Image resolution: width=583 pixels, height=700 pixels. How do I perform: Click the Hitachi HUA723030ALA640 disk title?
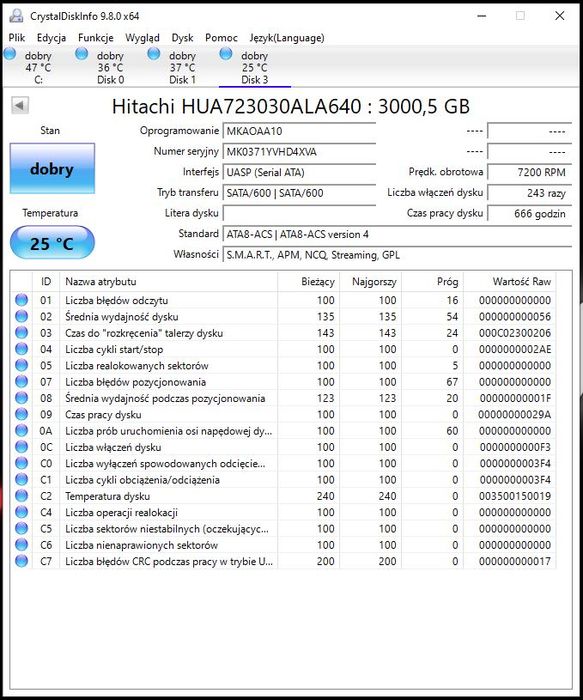pos(291,106)
